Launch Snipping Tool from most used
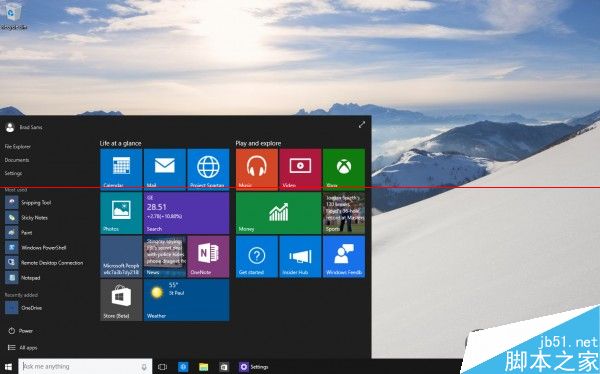The image size is (600, 374). click(28, 203)
